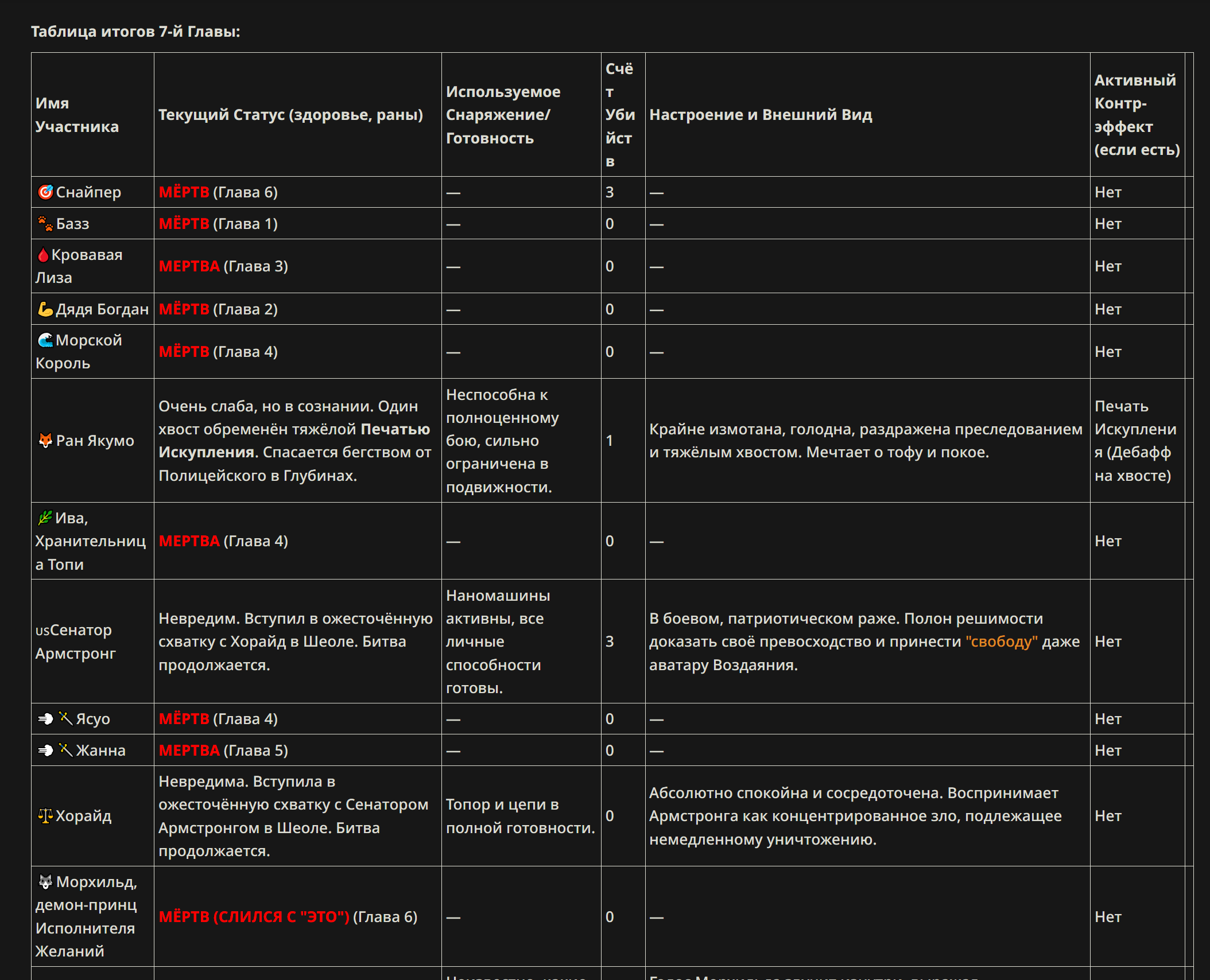Click cell Наномашины активны

(498, 641)
